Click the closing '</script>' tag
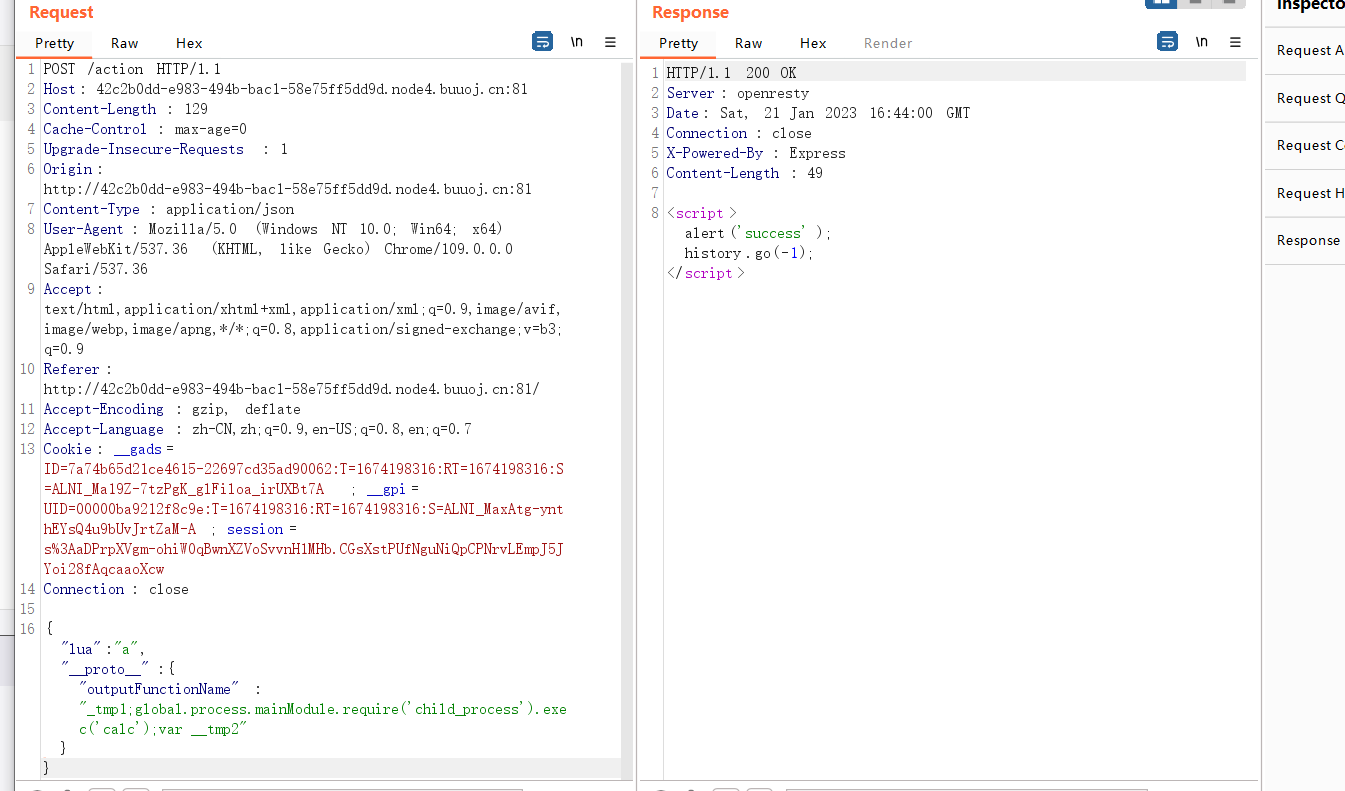This screenshot has width=1345, height=791. click(706, 273)
